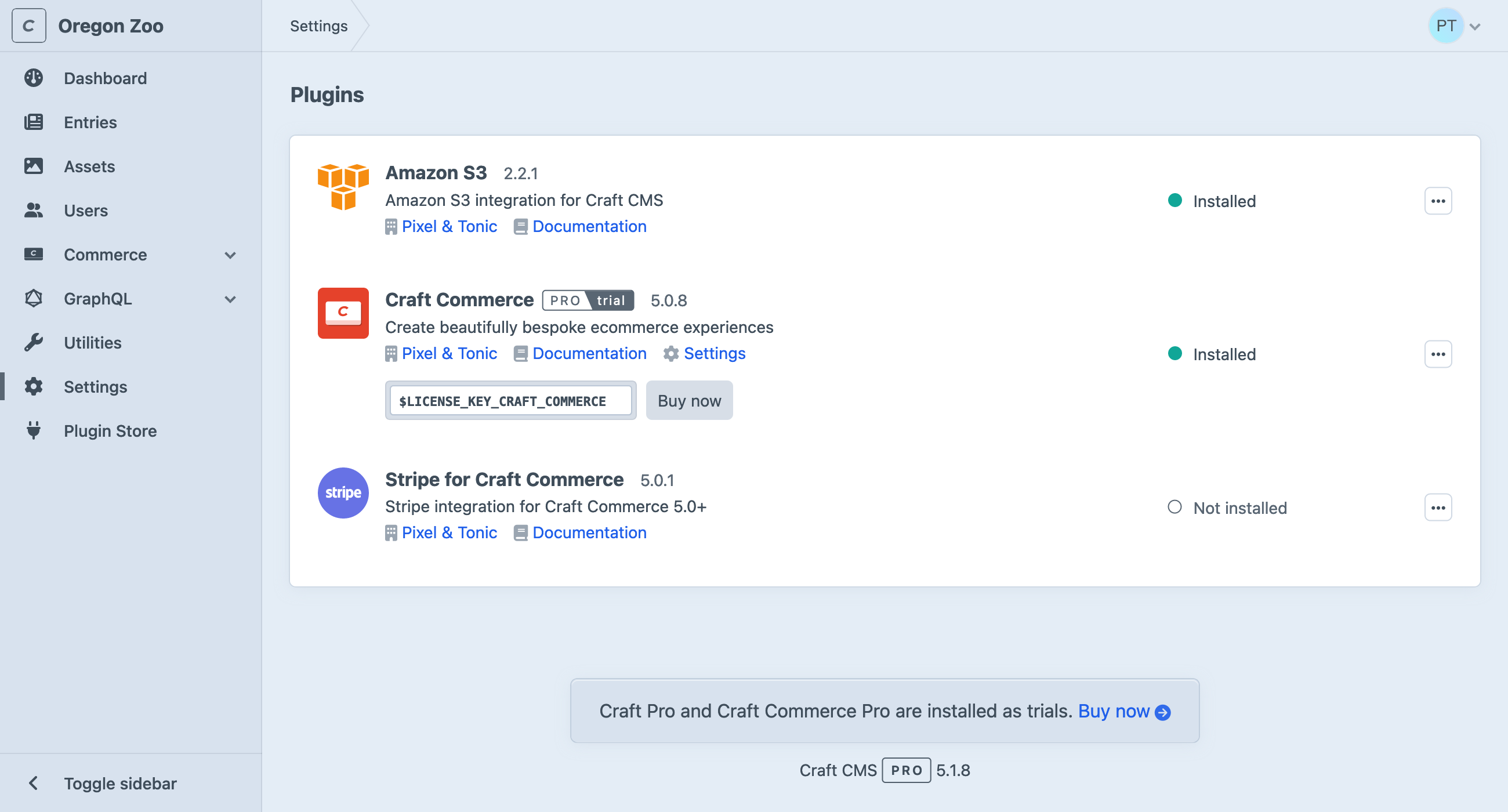The image size is (1508, 812).
Task: Open Utilities using the wrench icon
Action: click(x=34, y=342)
